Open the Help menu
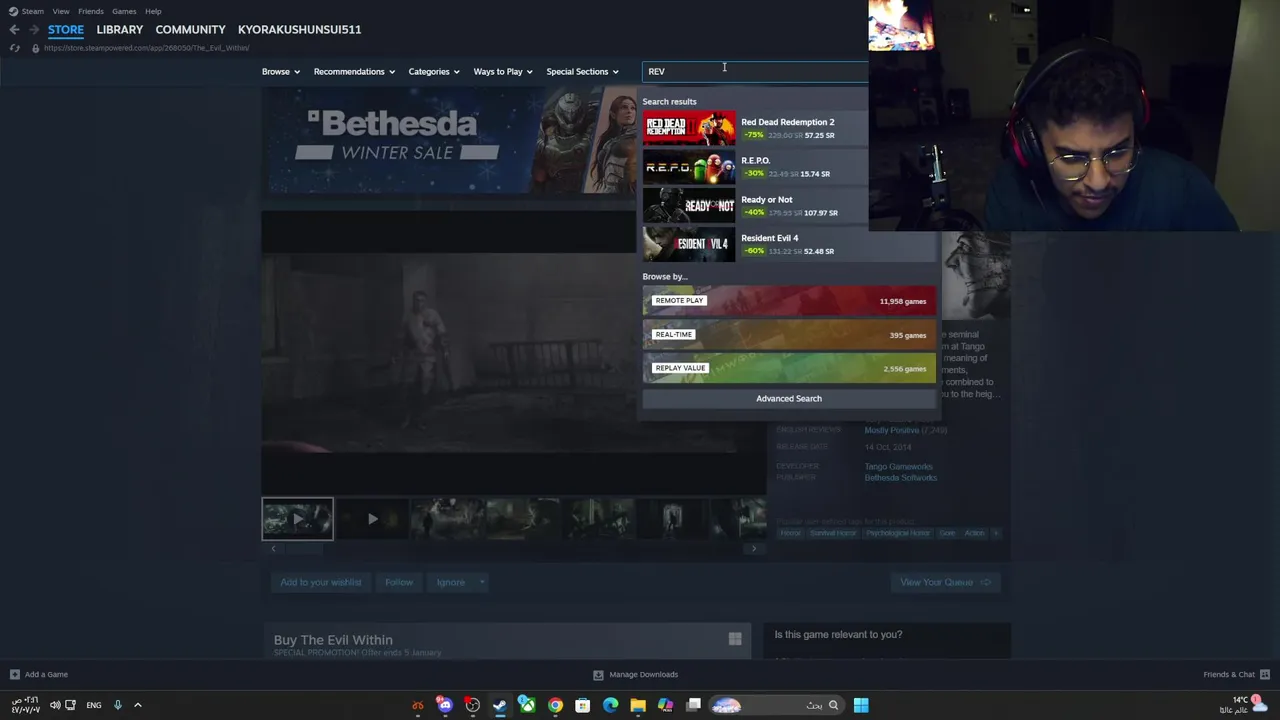Viewport: 1280px width, 720px height. point(153,11)
